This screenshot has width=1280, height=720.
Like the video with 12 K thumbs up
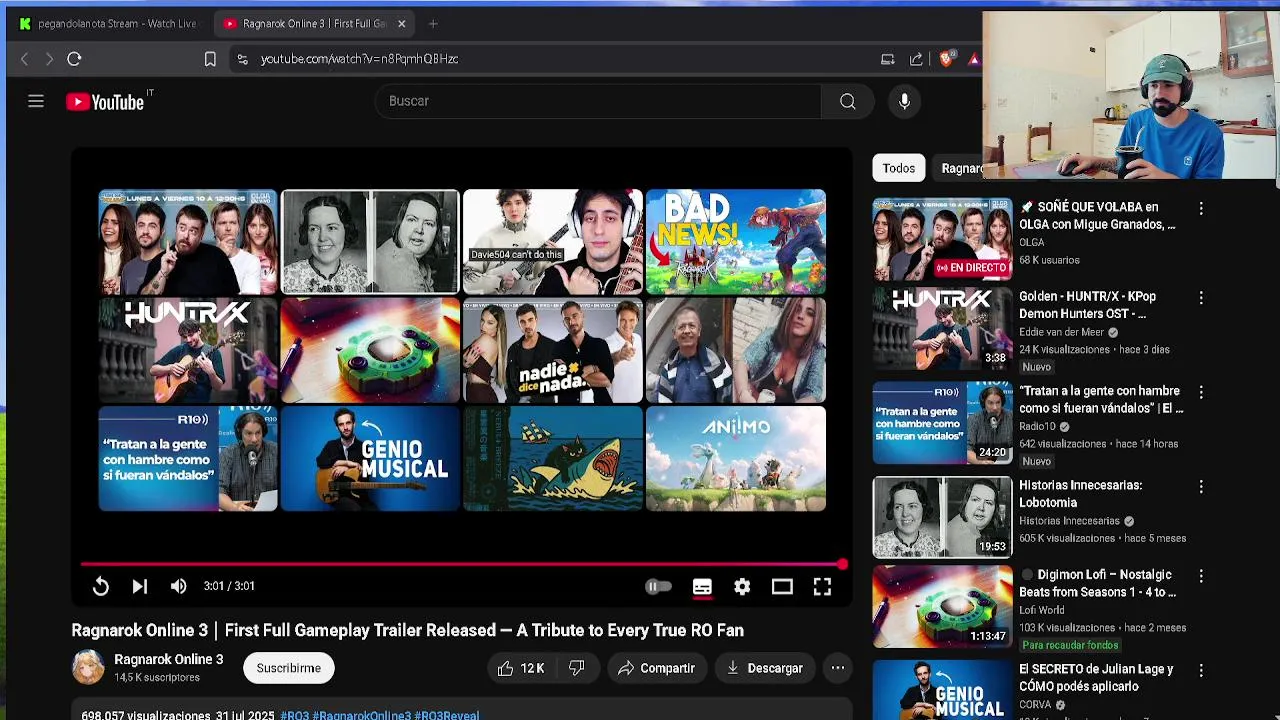point(520,668)
